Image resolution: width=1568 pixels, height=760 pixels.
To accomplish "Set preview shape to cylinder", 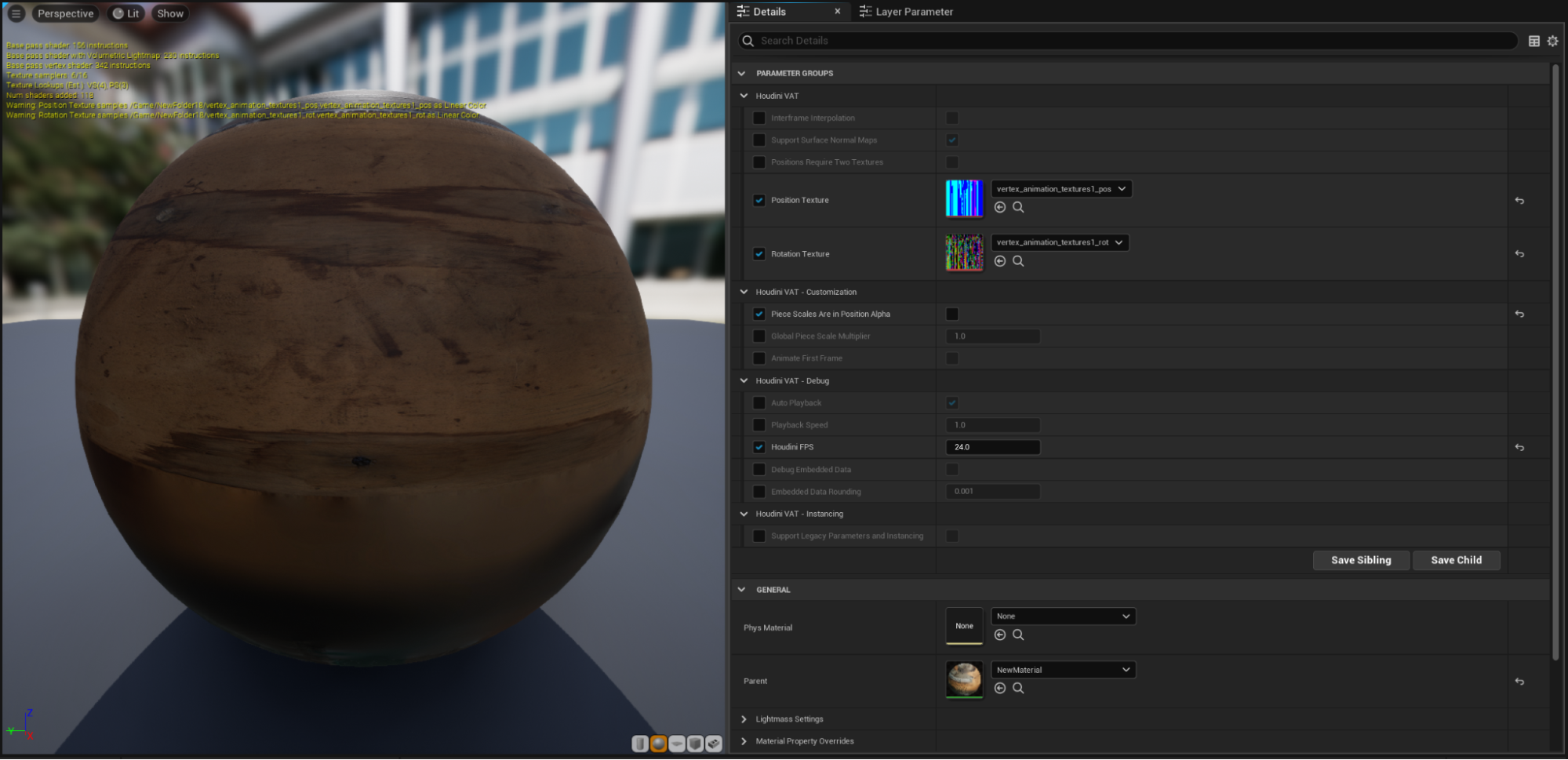I will (x=640, y=744).
